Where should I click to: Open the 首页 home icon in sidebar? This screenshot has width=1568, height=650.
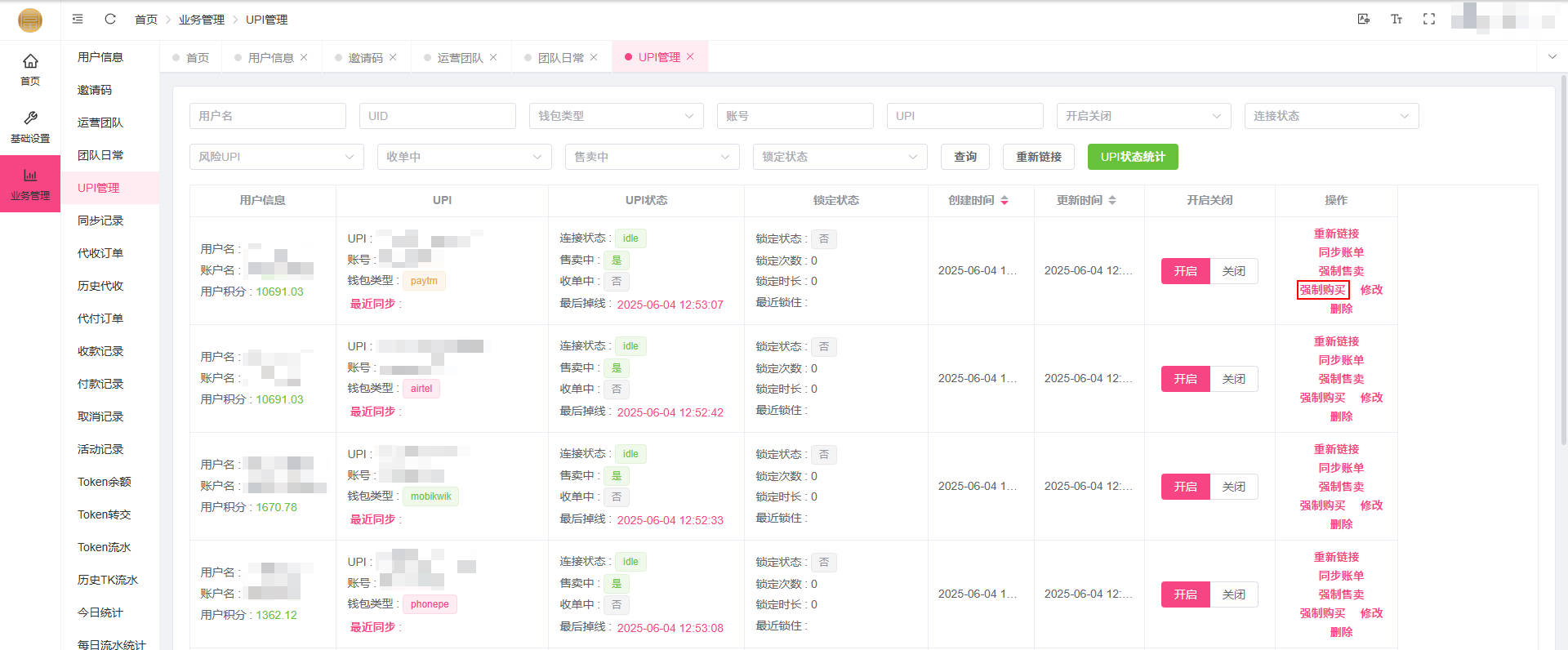click(30, 69)
